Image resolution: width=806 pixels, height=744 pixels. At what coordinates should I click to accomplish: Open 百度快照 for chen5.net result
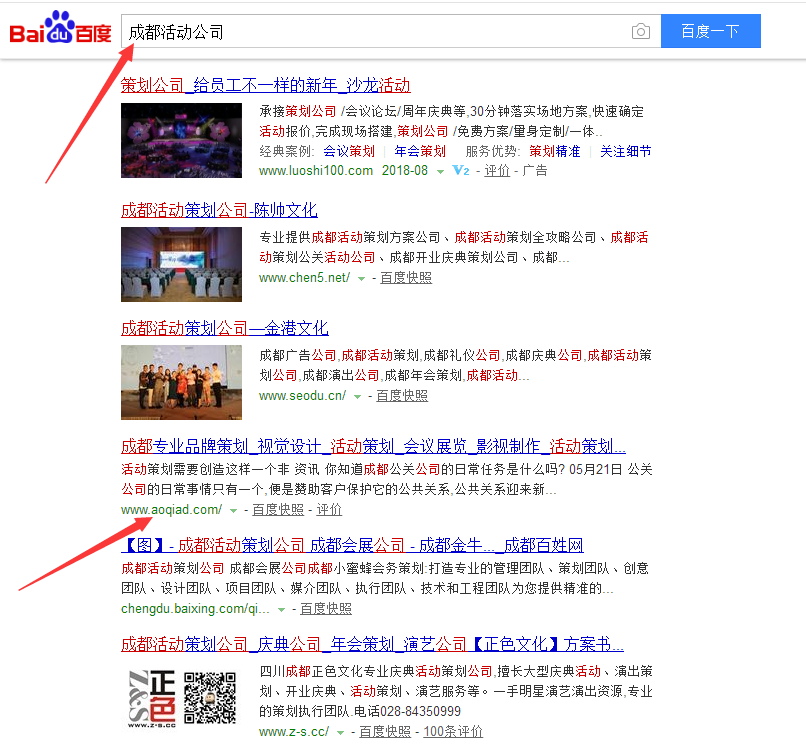coord(406,278)
